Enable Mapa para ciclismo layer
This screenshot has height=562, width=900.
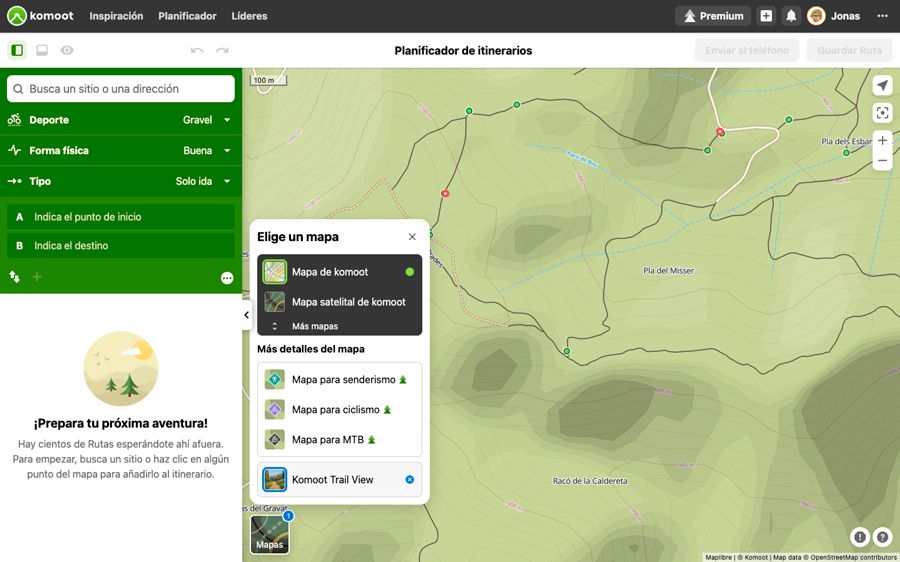pos(339,410)
